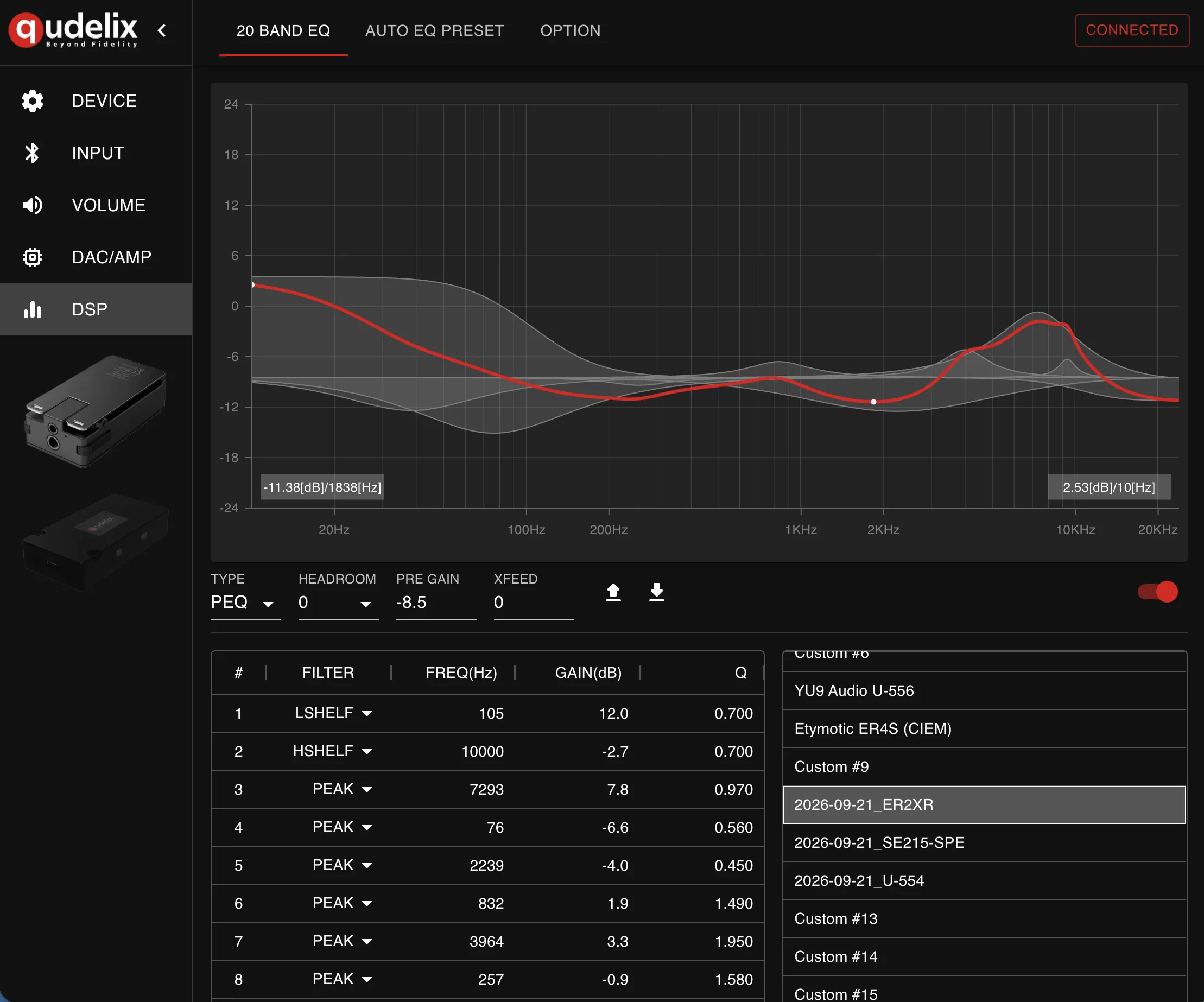Click band 2 frequency value 10000
1204x1002 pixels.
[x=483, y=751]
